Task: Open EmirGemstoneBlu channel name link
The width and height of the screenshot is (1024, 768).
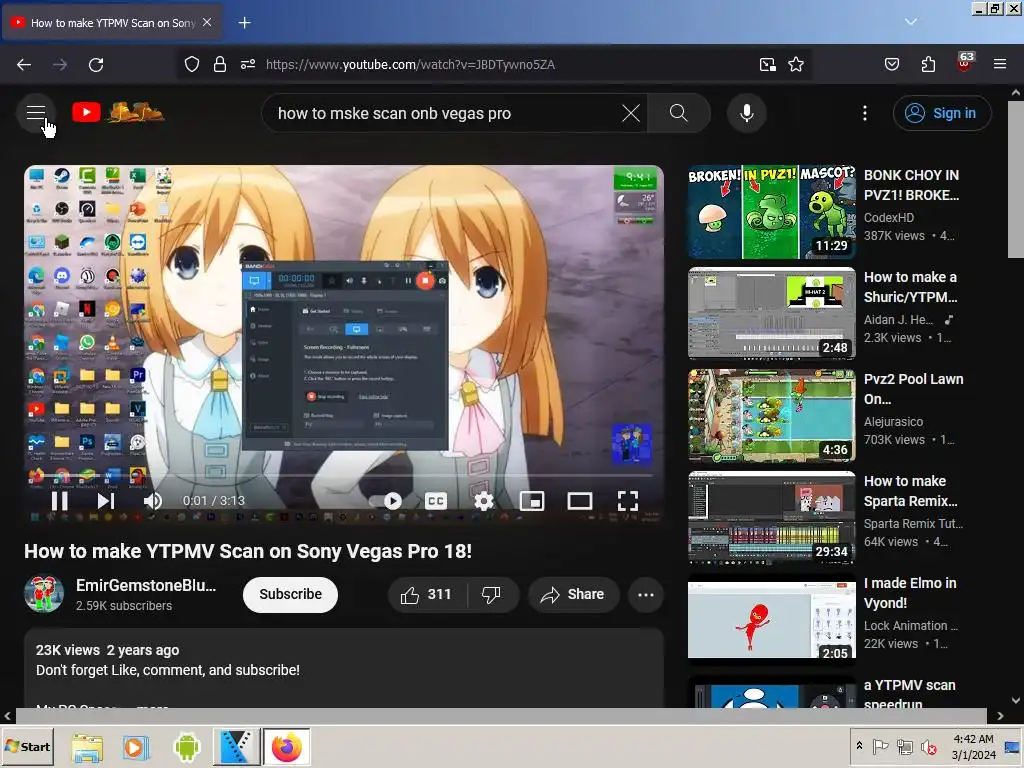Action: 146,585
